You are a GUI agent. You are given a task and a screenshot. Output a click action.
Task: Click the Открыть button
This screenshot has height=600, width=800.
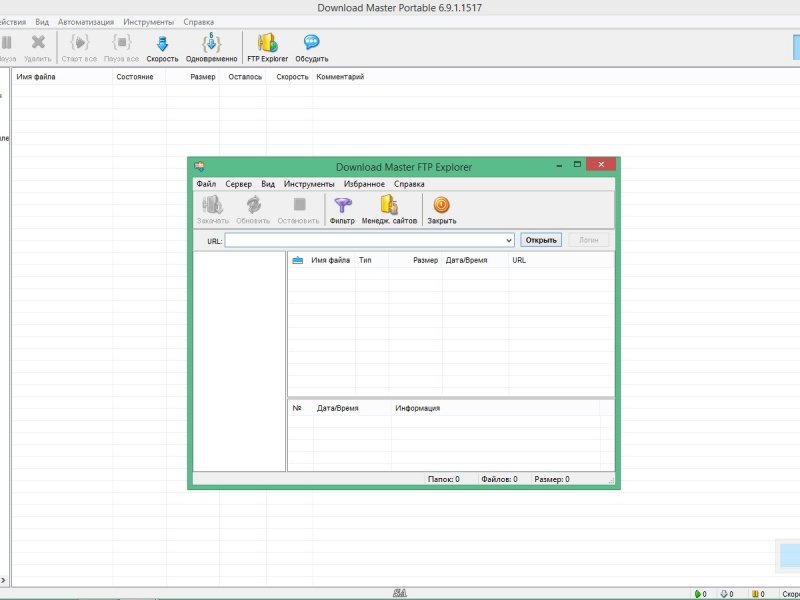tap(541, 240)
